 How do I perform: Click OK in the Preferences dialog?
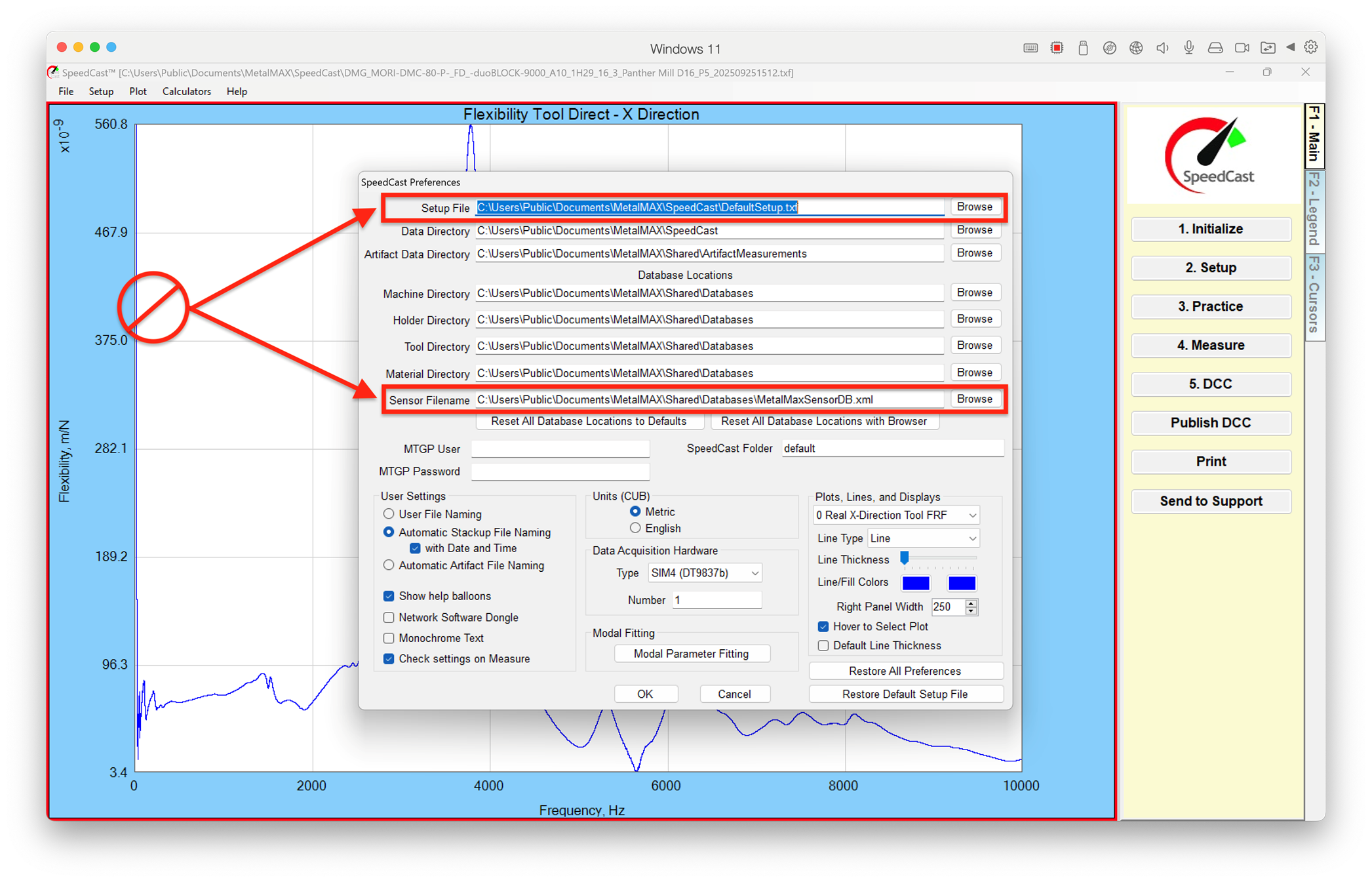tap(645, 694)
